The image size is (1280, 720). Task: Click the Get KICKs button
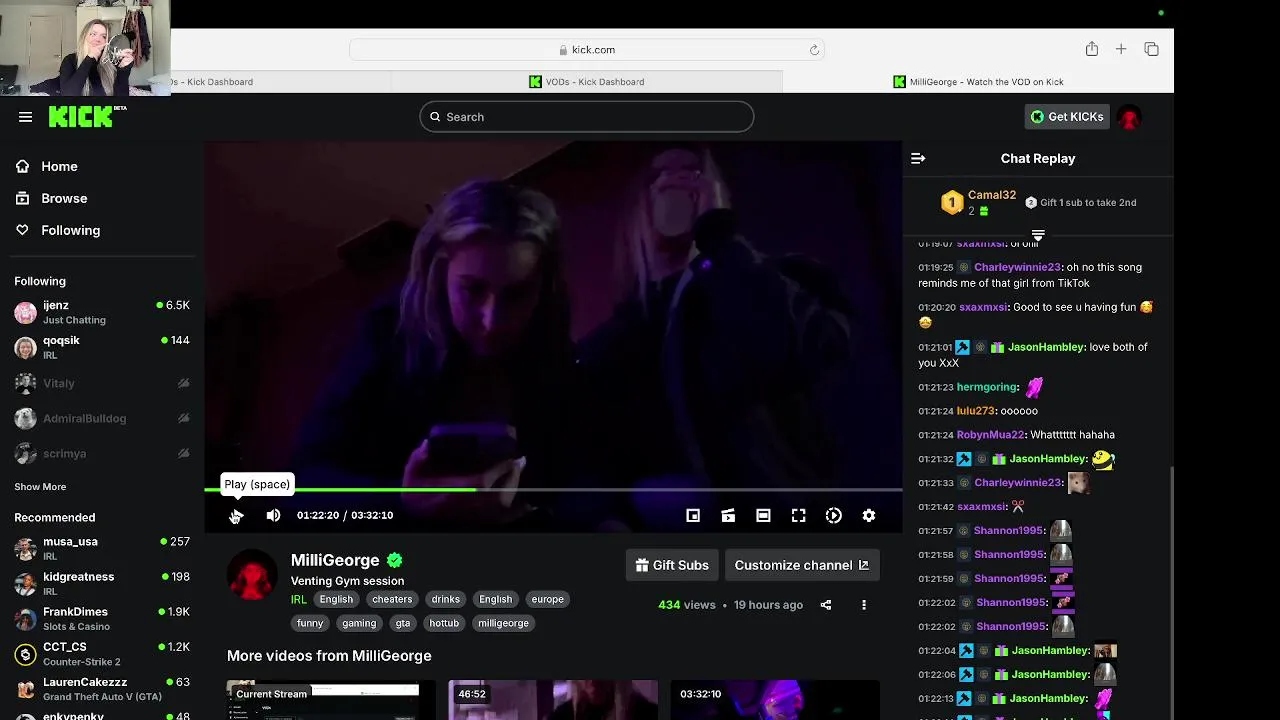[x=1067, y=117]
